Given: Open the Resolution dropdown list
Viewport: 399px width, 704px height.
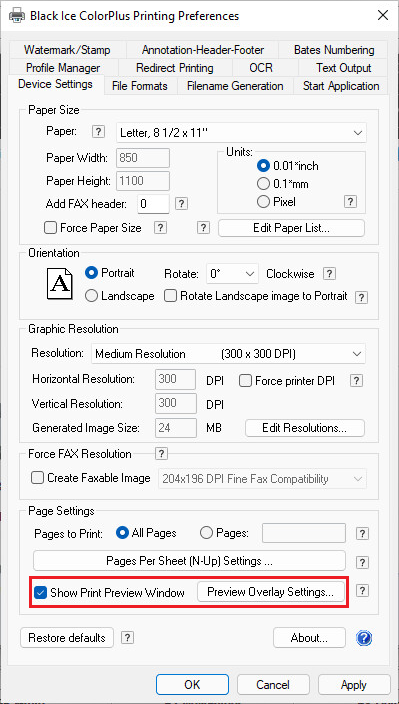Looking at the screenshot, I should pos(228,354).
